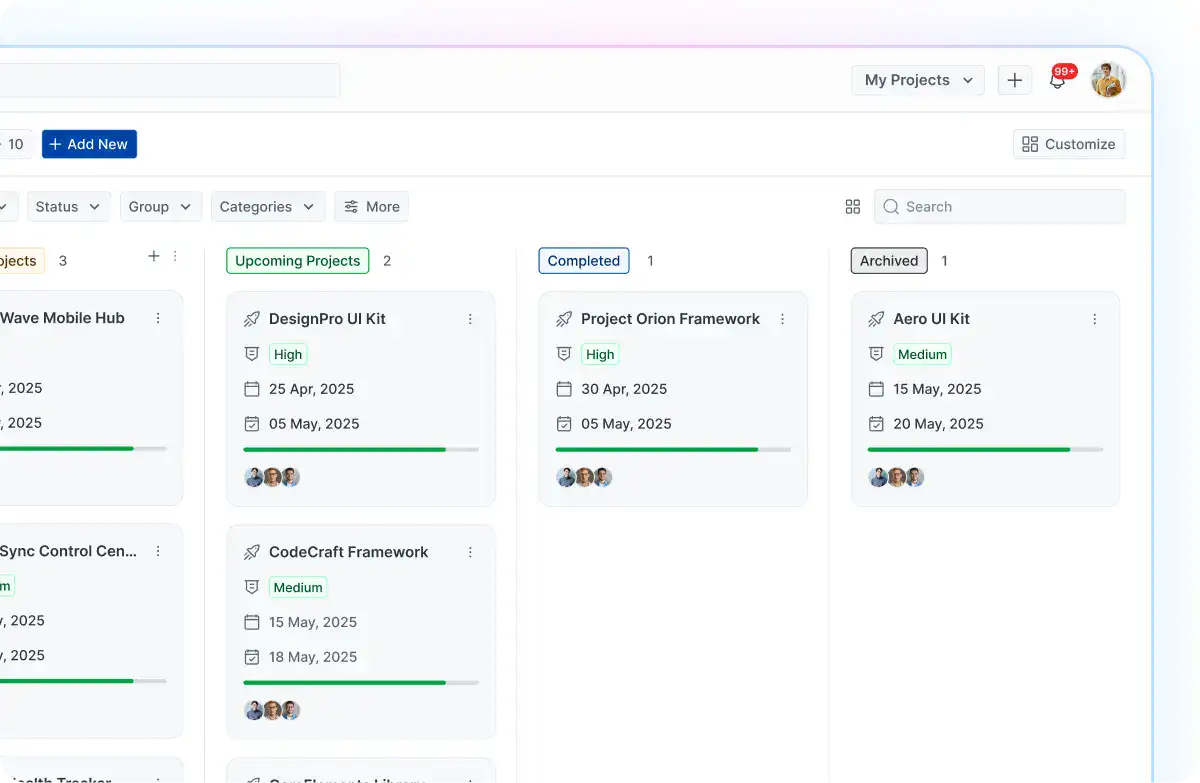The width and height of the screenshot is (1200, 783).
Task: Open the notifications bell icon
Action: point(1057,80)
